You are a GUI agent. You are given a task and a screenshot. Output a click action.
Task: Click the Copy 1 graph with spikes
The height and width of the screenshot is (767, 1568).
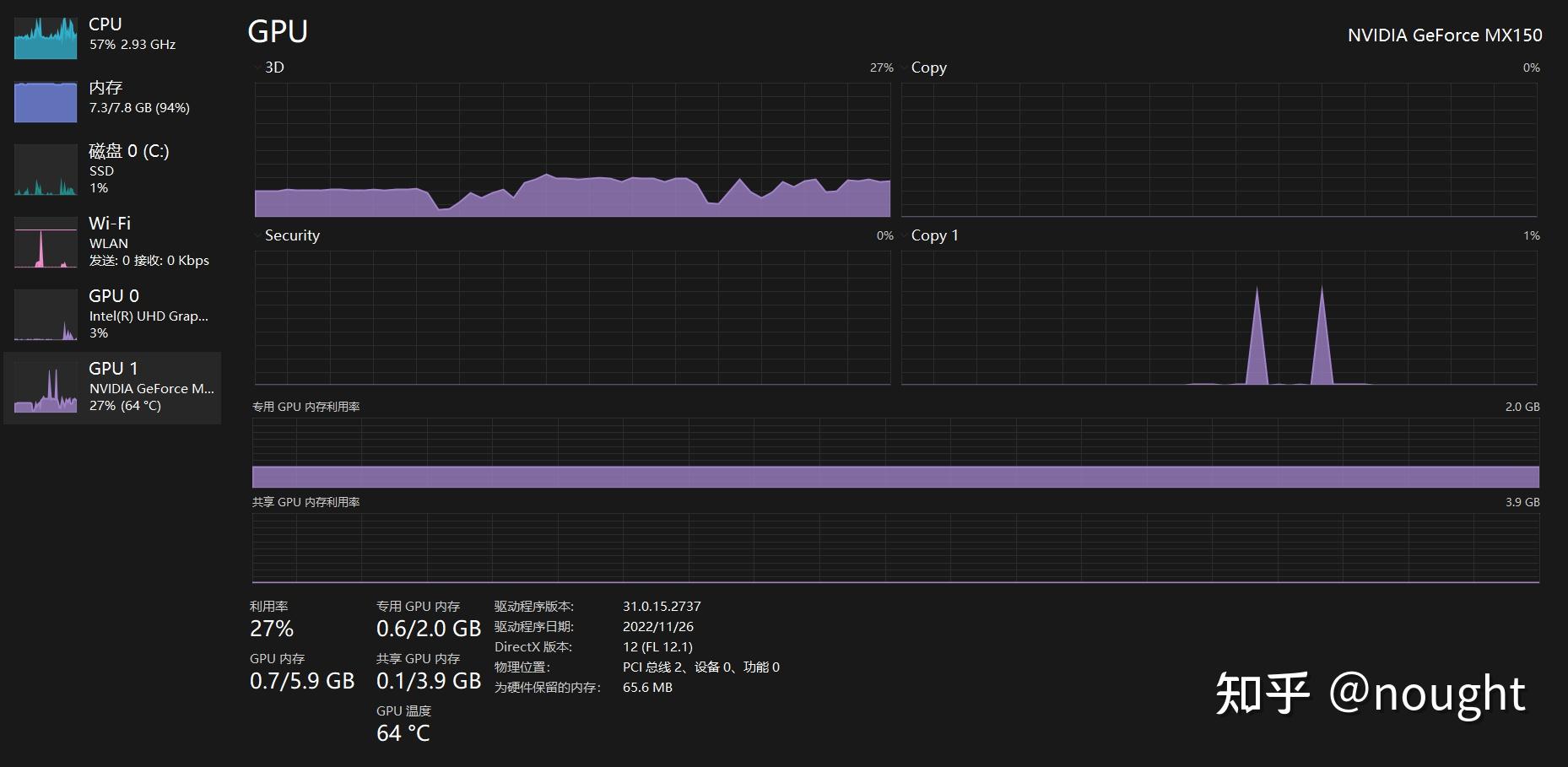coord(1219,318)
